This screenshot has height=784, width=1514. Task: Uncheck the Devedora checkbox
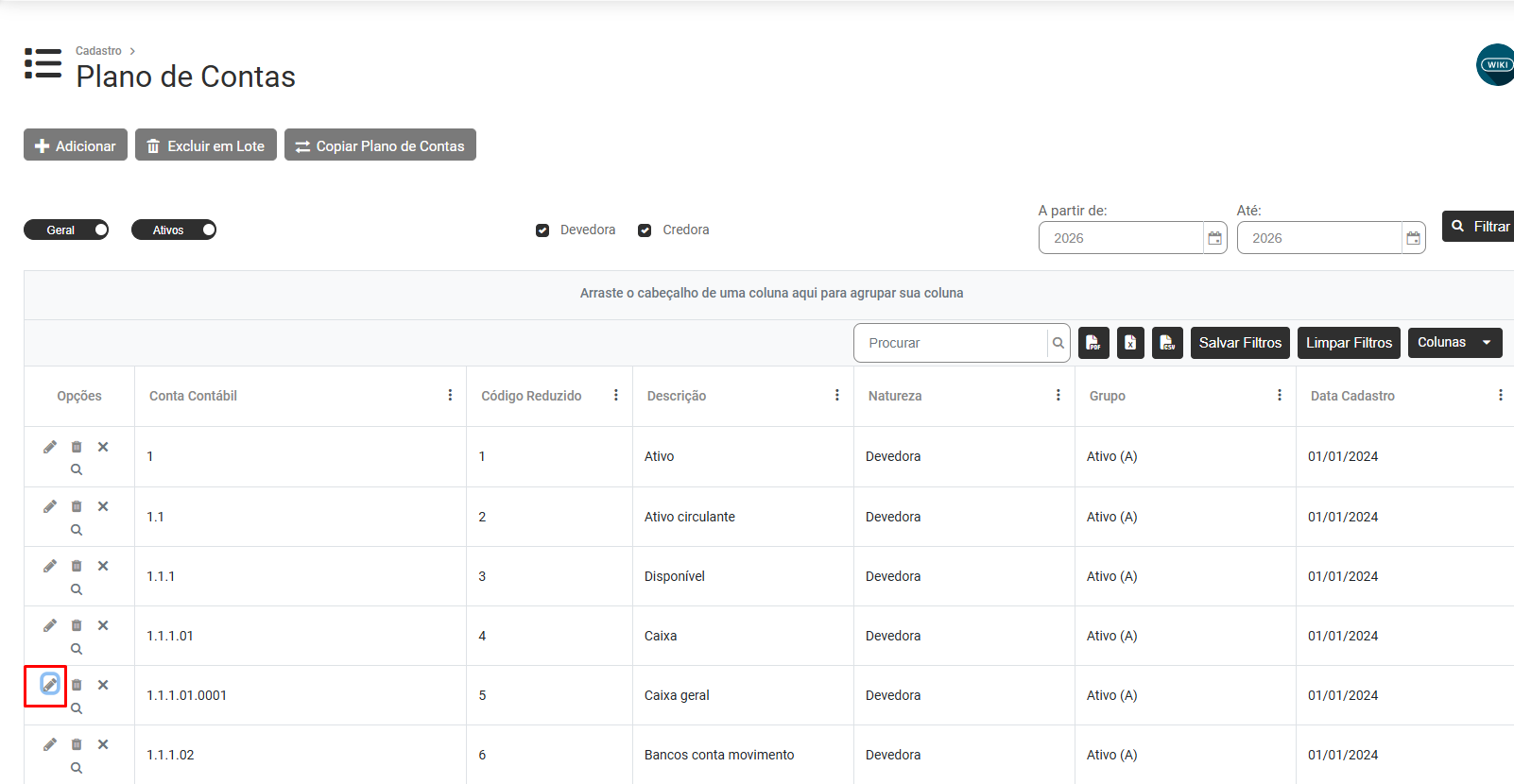point(542,230)
